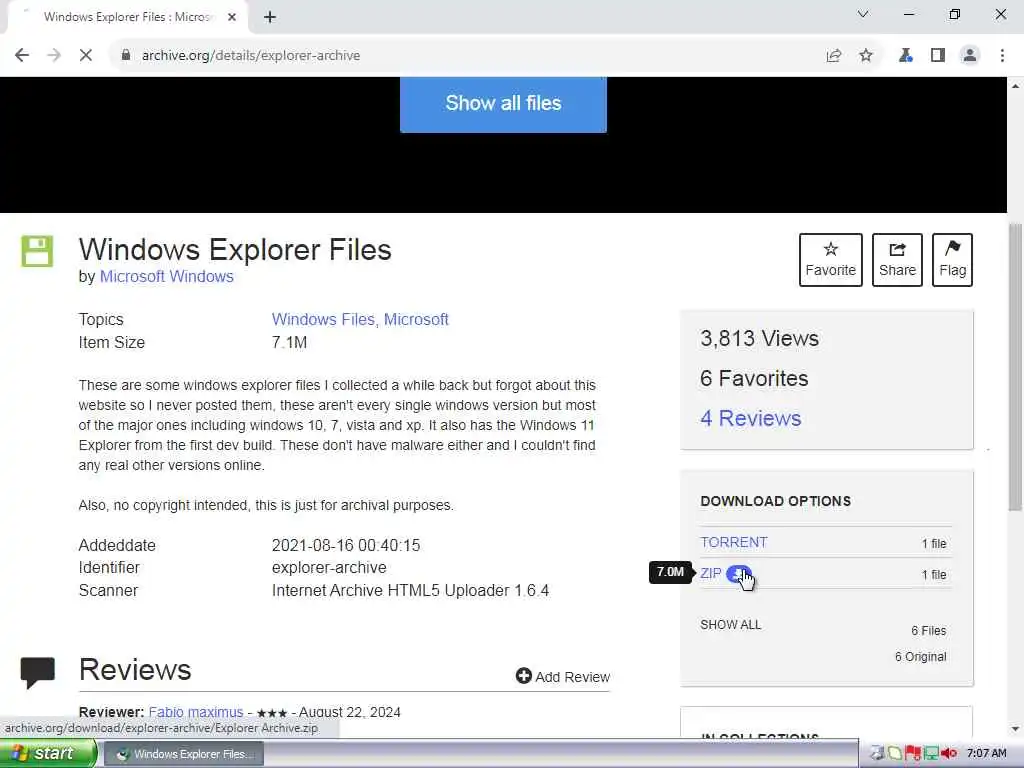
Task: Click the green floppy disk software icon
Action: [x=37, y=251]
